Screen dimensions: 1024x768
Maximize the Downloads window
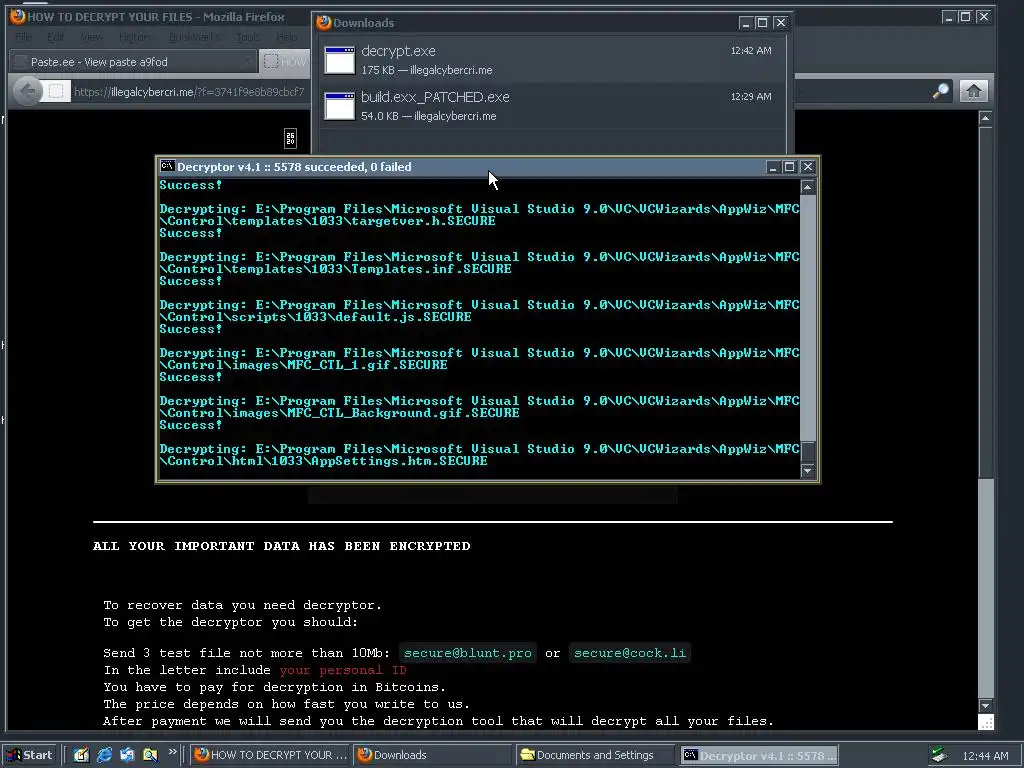[x=762, y=23]
